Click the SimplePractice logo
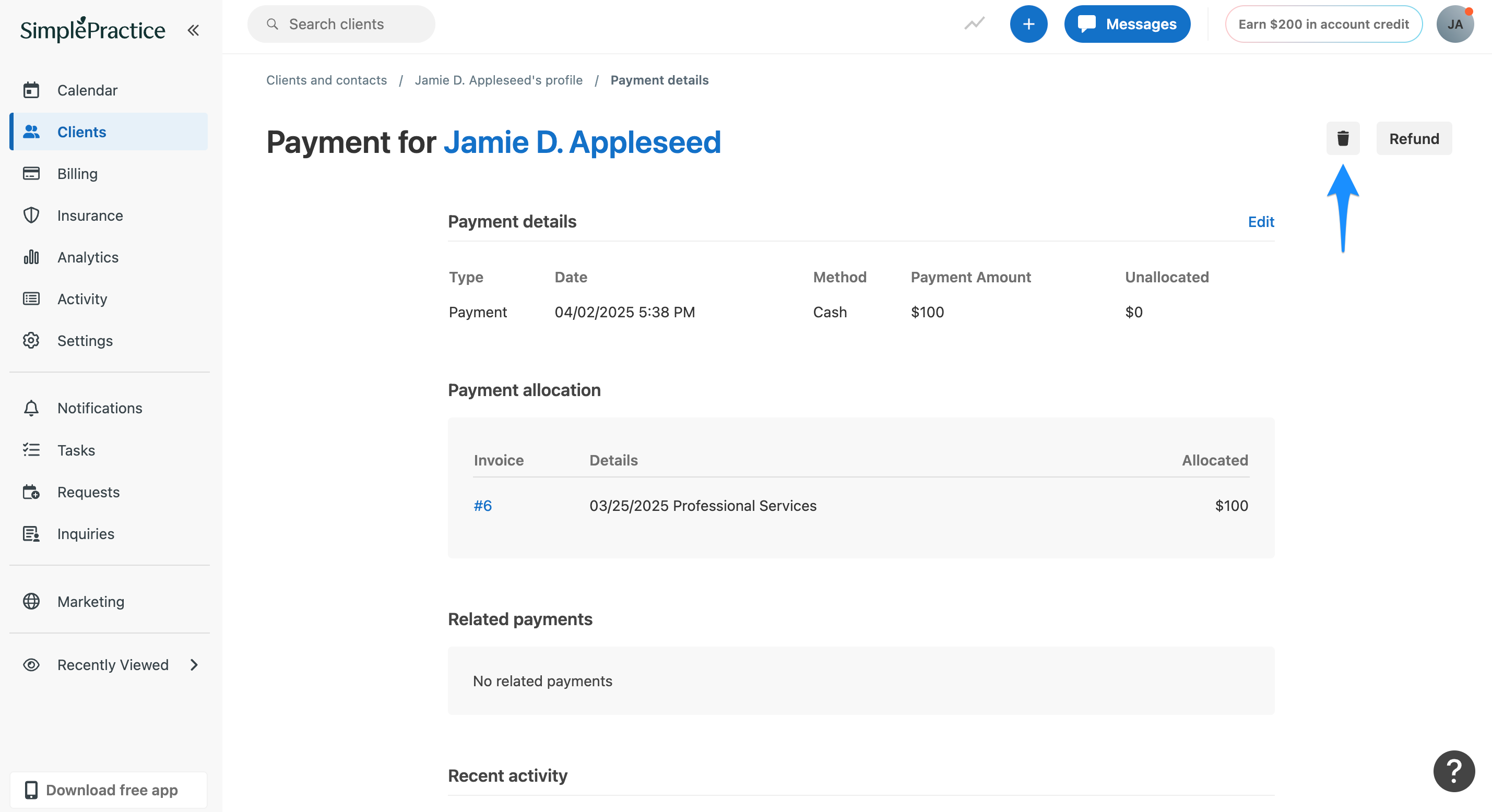Screen dimensions: 1492x812 93,30
